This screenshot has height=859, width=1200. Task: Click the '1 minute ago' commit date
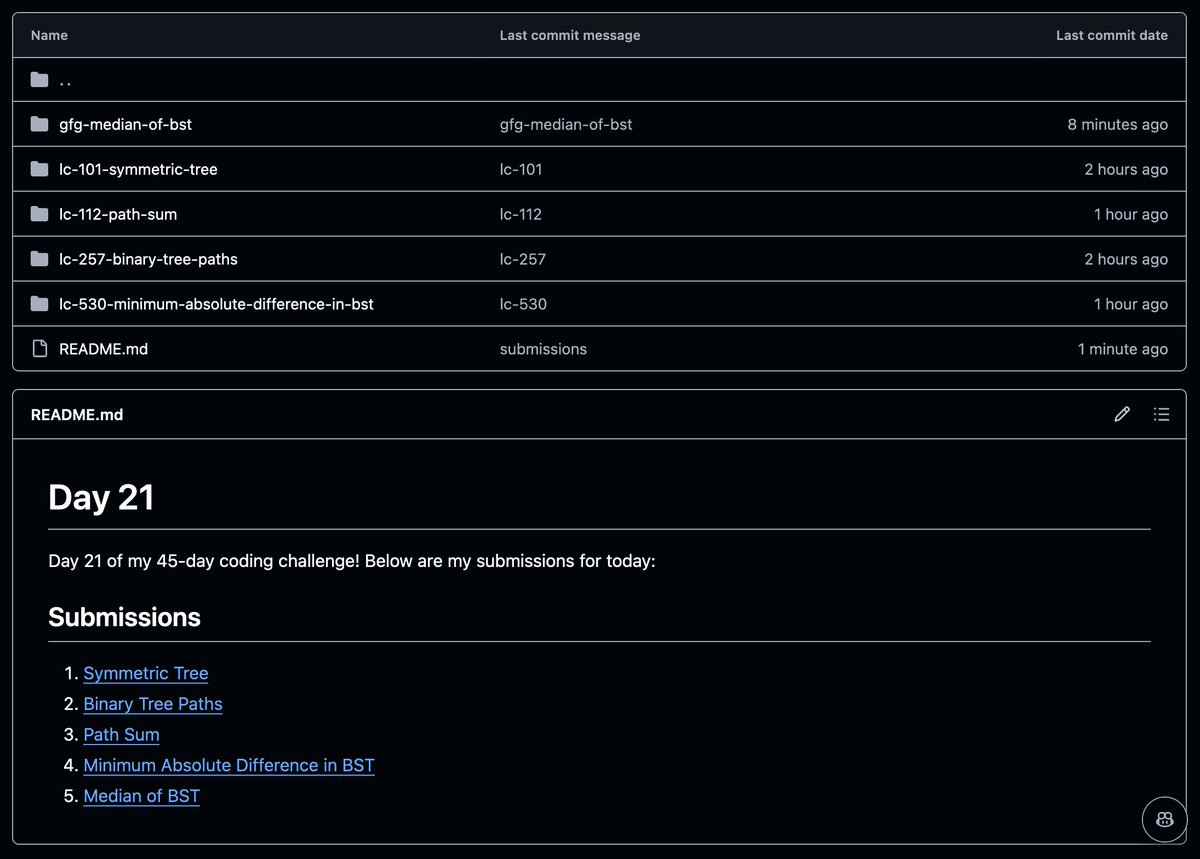(x=1122, y=349)
